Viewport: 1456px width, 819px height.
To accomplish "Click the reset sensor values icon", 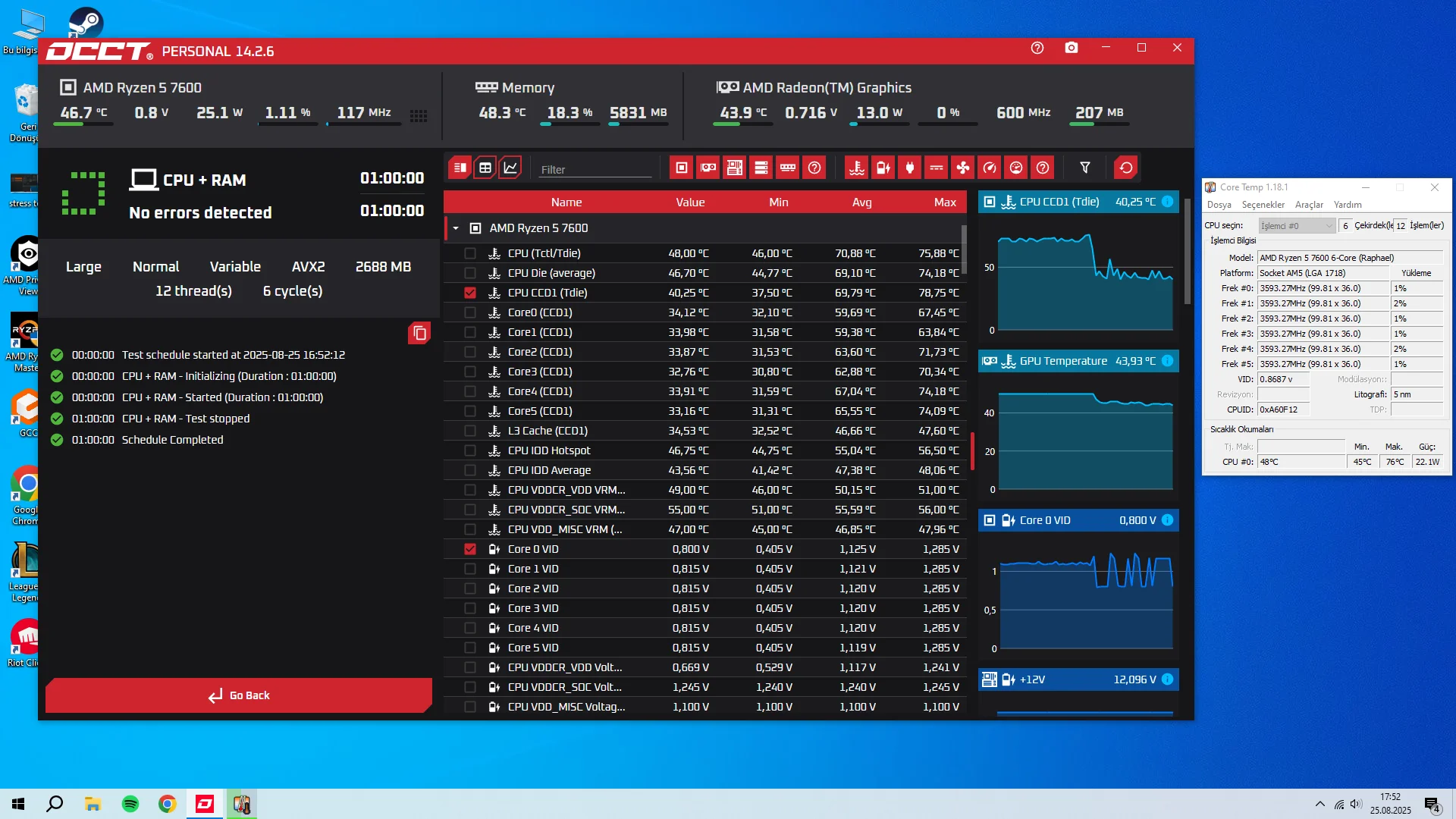I will click(1125, 168).
